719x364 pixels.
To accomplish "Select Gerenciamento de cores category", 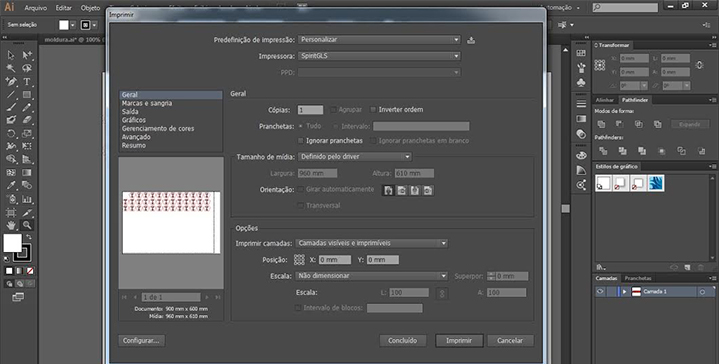I will (158, 128).
